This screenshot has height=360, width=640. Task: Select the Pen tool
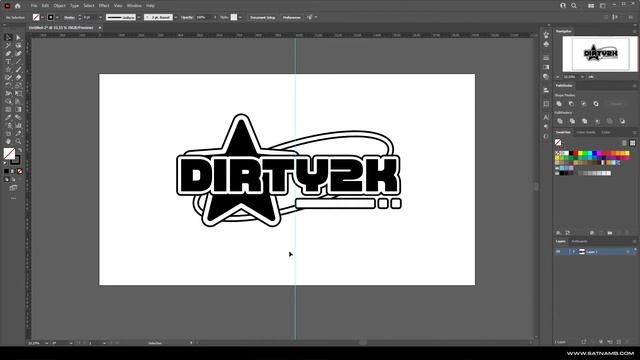coord(8,53)
